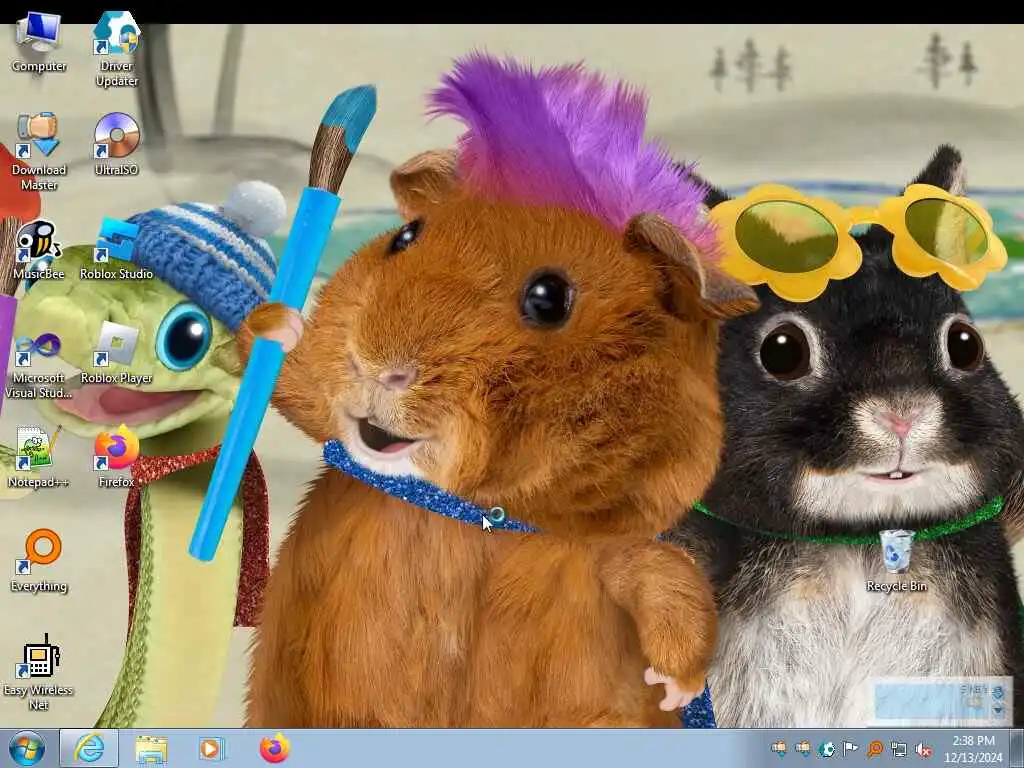Open the Computer desktop icon
The image size is (1024, 768).
(39, 42)
